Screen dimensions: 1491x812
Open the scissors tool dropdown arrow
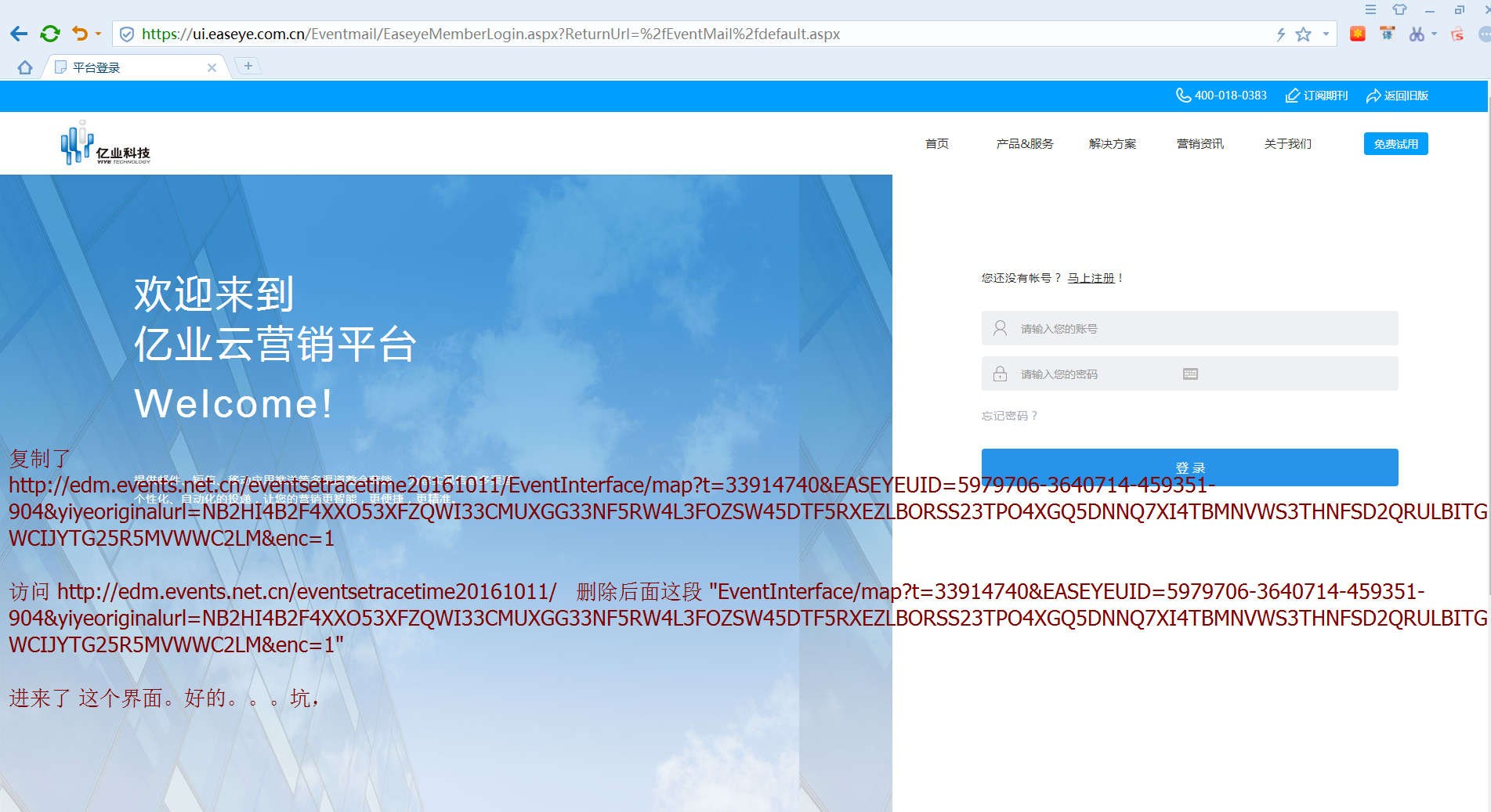click(x=1434, y=34)
